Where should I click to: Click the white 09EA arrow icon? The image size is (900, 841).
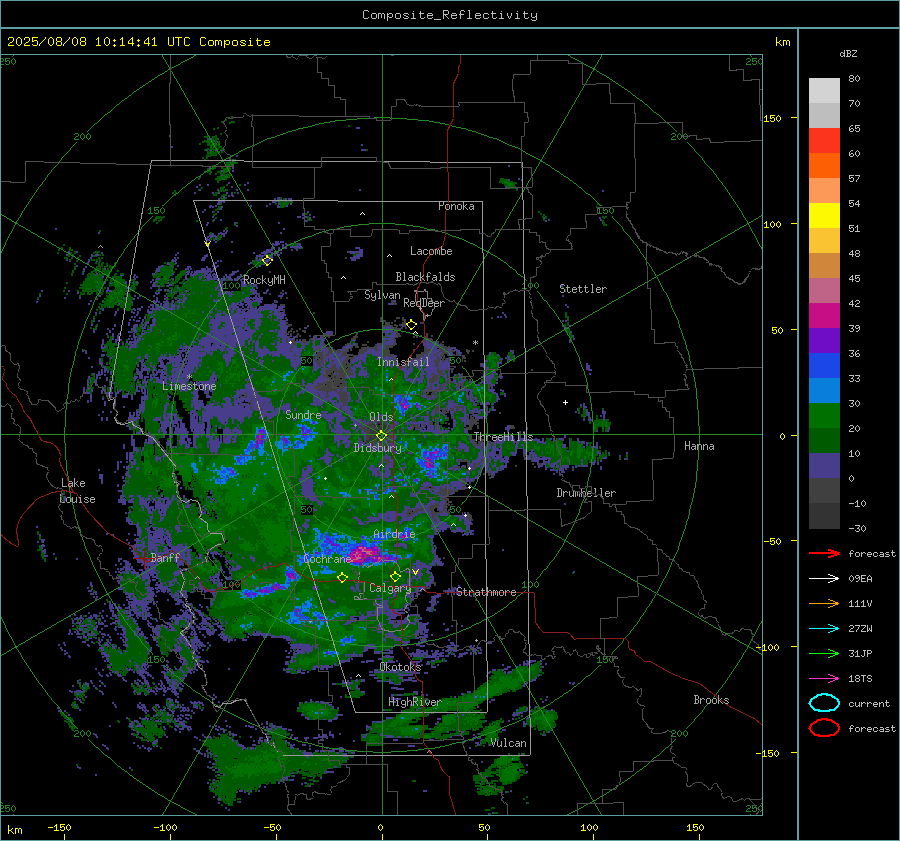point(824,579)
